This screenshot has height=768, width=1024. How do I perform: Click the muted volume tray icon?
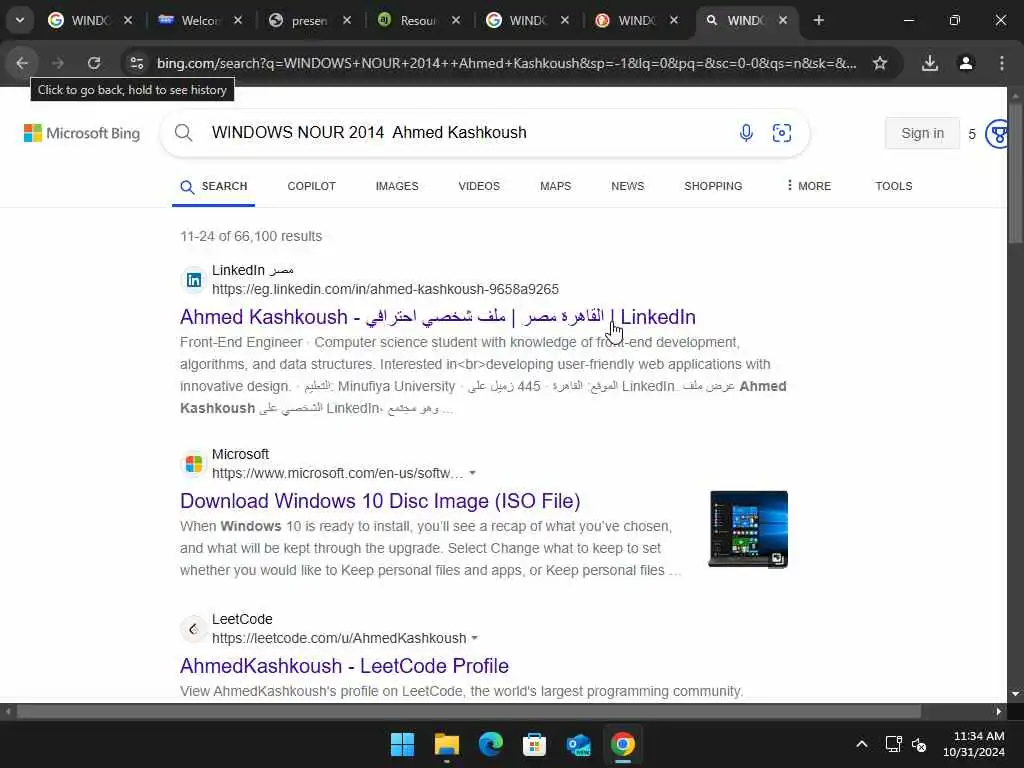[x=919, y=744]
